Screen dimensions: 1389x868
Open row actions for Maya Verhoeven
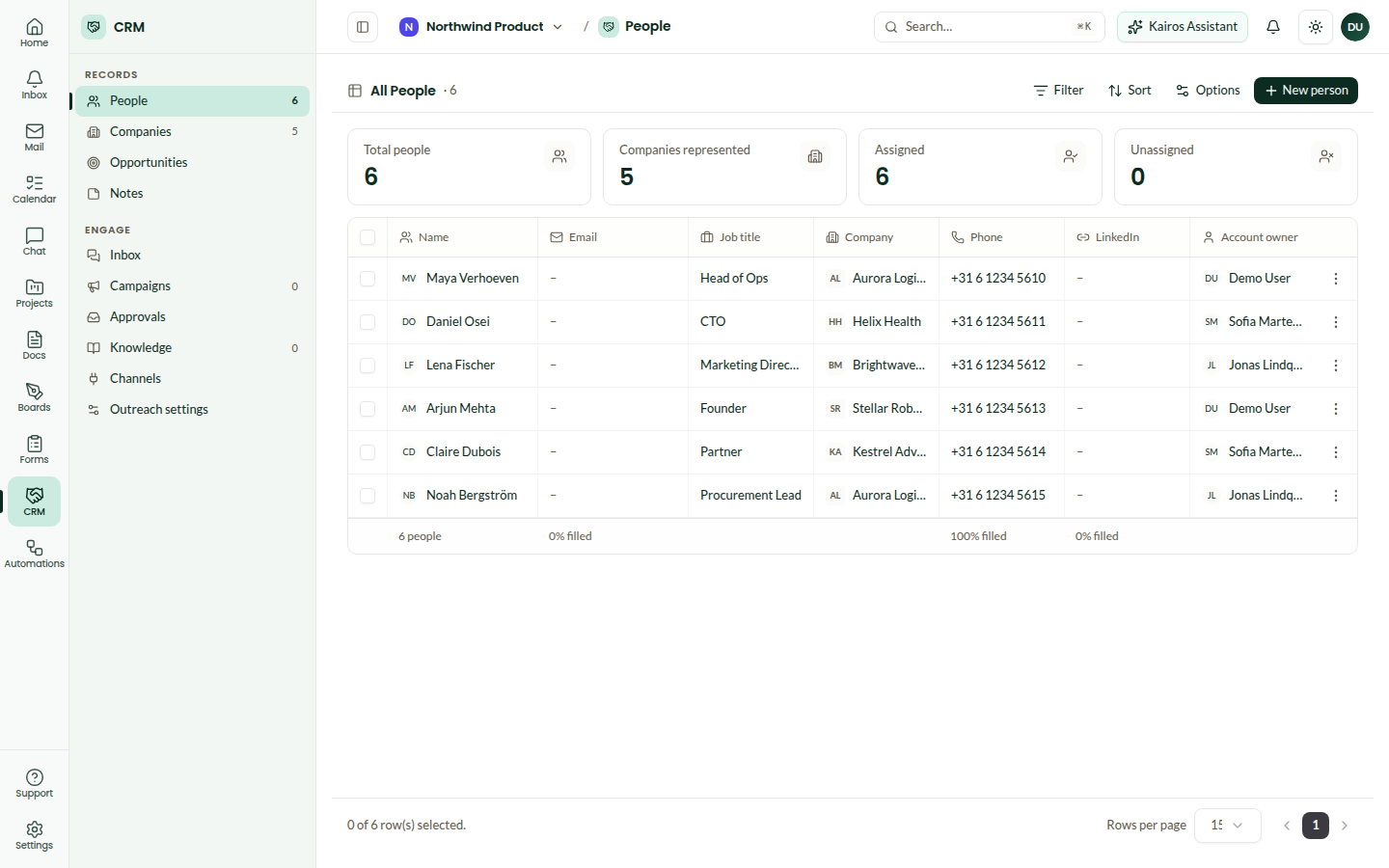coord(1336,279)
